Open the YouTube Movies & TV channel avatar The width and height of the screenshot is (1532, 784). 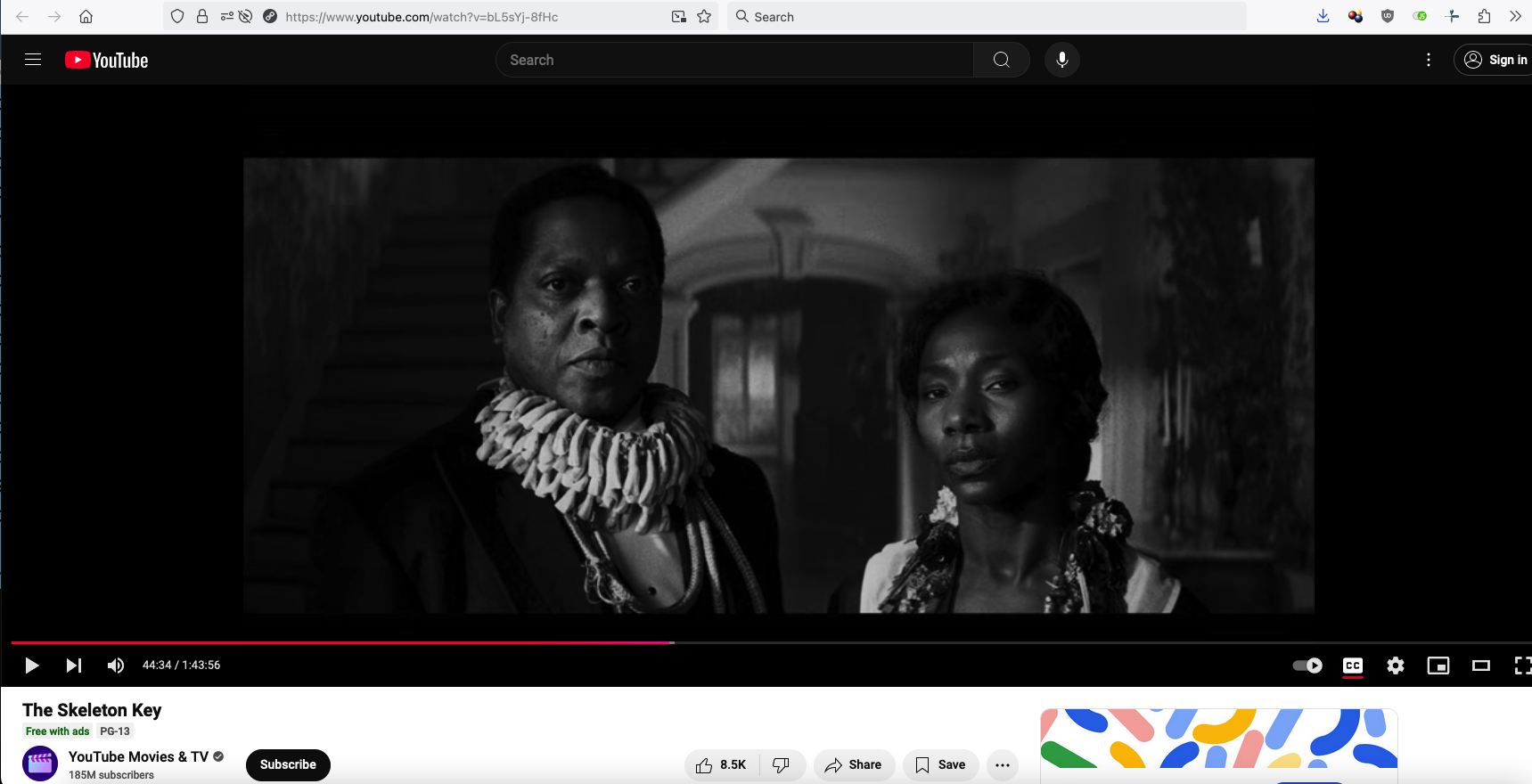[40, 764]
